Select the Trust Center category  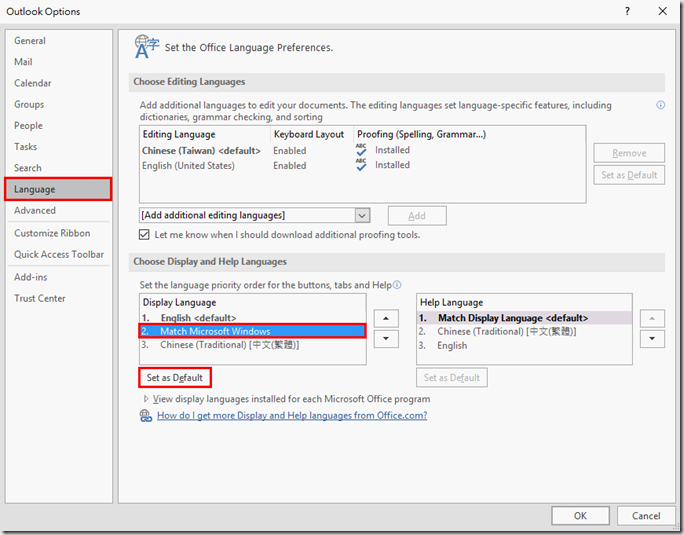click(38, 298)
